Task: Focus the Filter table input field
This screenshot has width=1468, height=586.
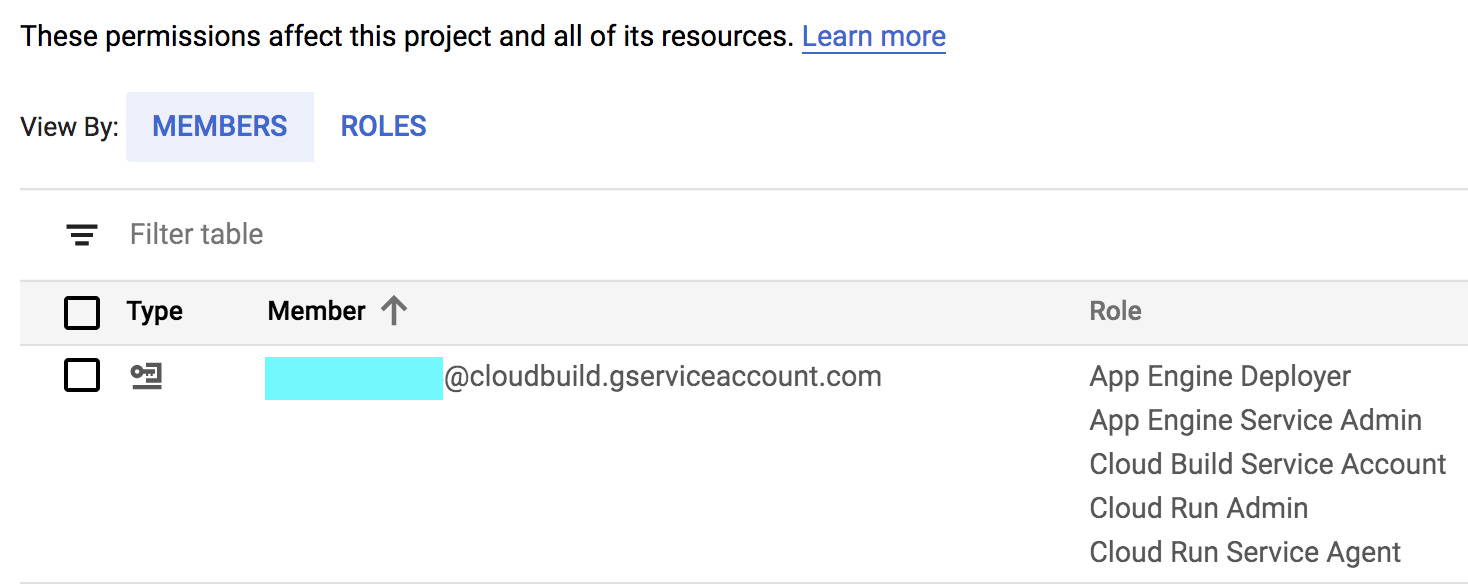Action: tap(197, 235)
